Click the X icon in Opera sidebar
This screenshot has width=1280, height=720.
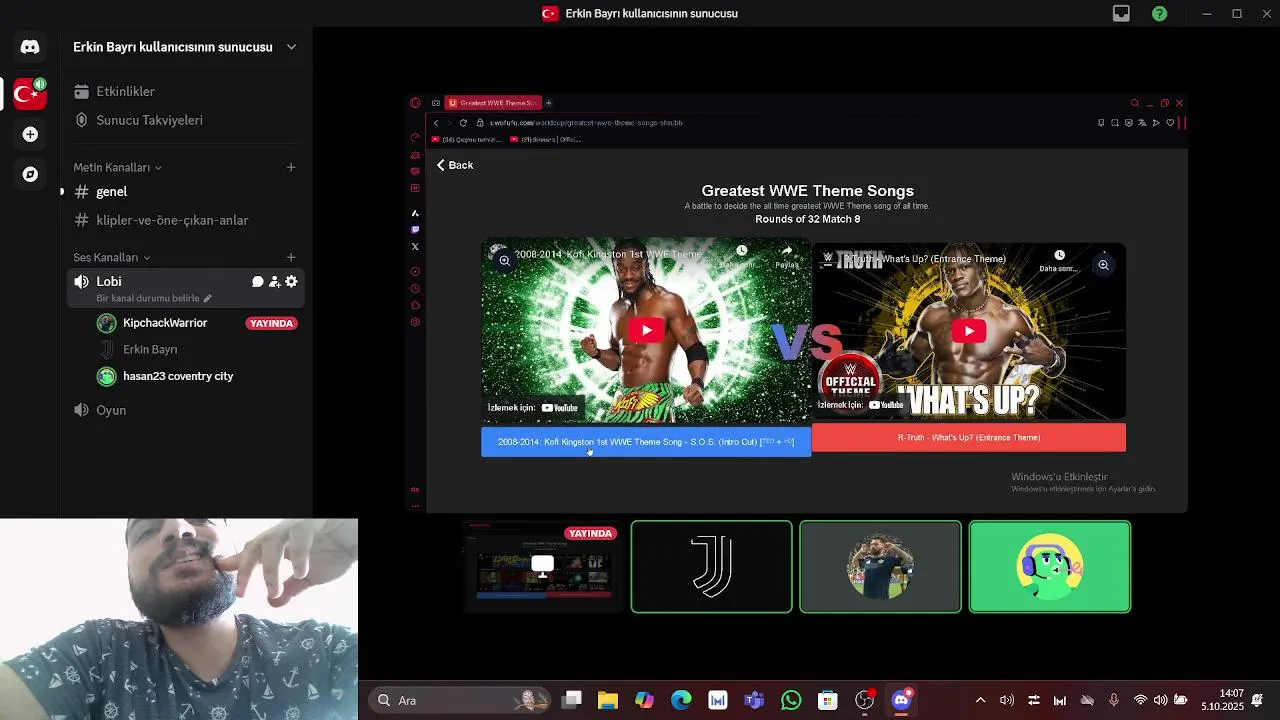click(415, 246)
